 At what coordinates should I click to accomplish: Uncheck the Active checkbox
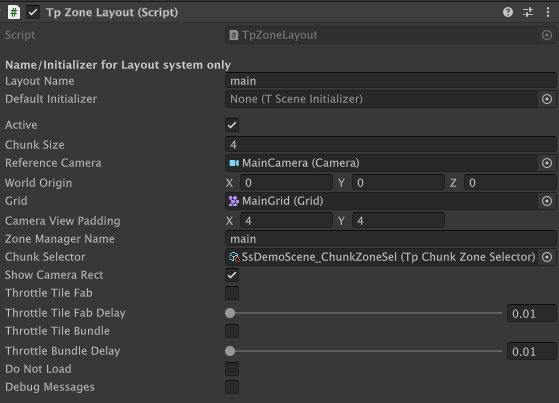tap(232, 125)
